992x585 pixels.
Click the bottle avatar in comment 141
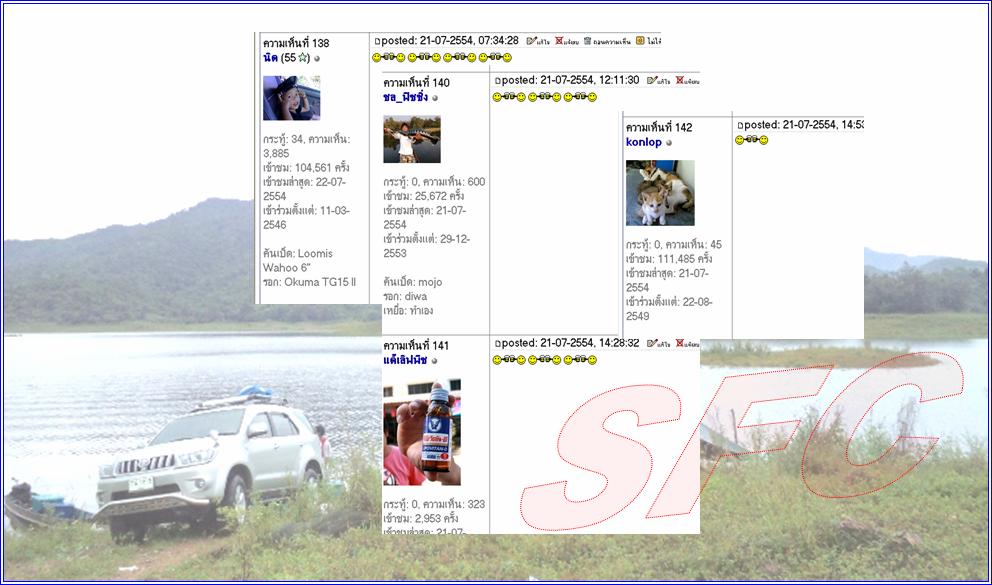pyautogui.click(x=422, y=432)
